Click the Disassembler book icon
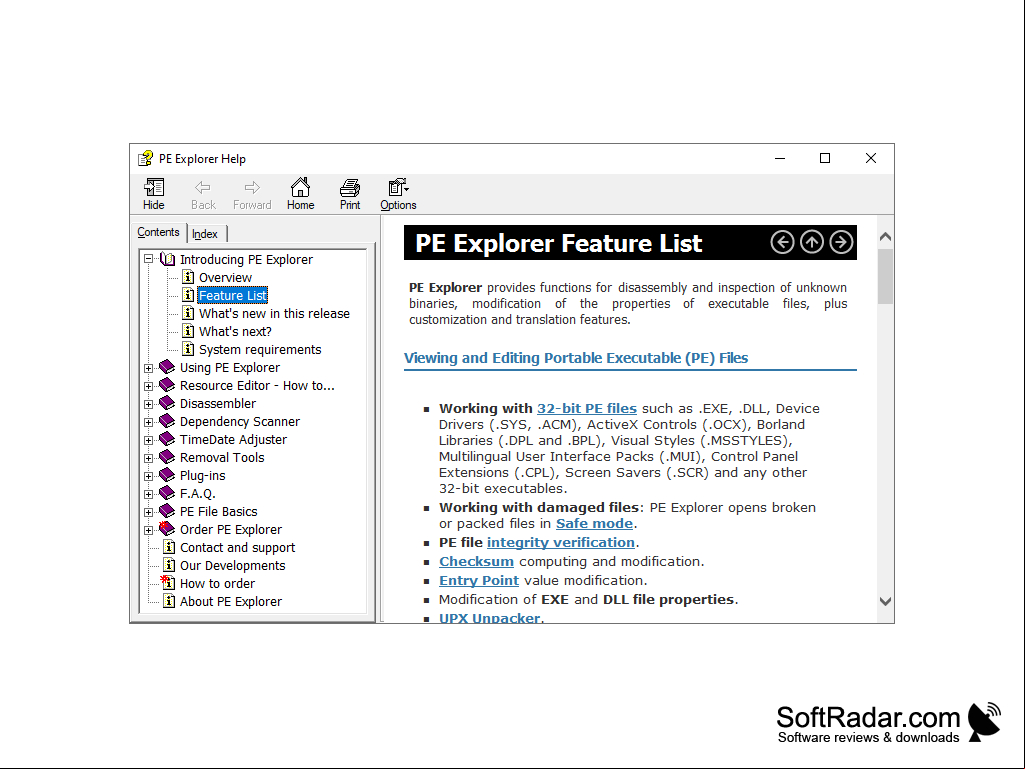 point(167,403)
